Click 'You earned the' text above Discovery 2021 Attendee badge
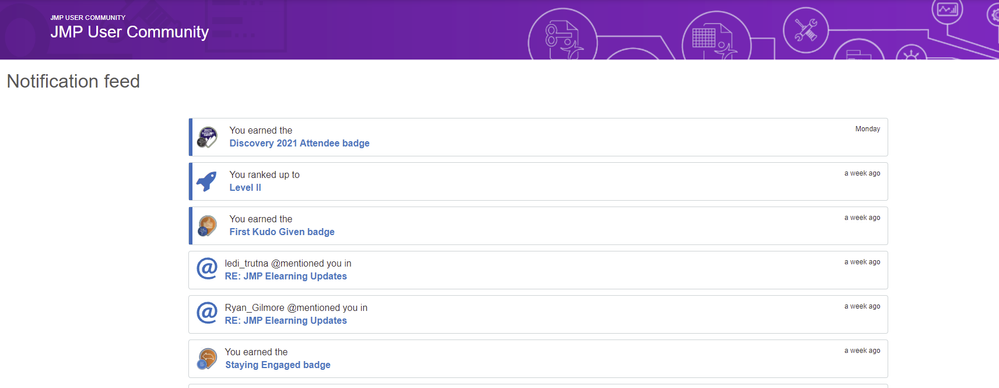999x388 pixels. tap(261, 130)
